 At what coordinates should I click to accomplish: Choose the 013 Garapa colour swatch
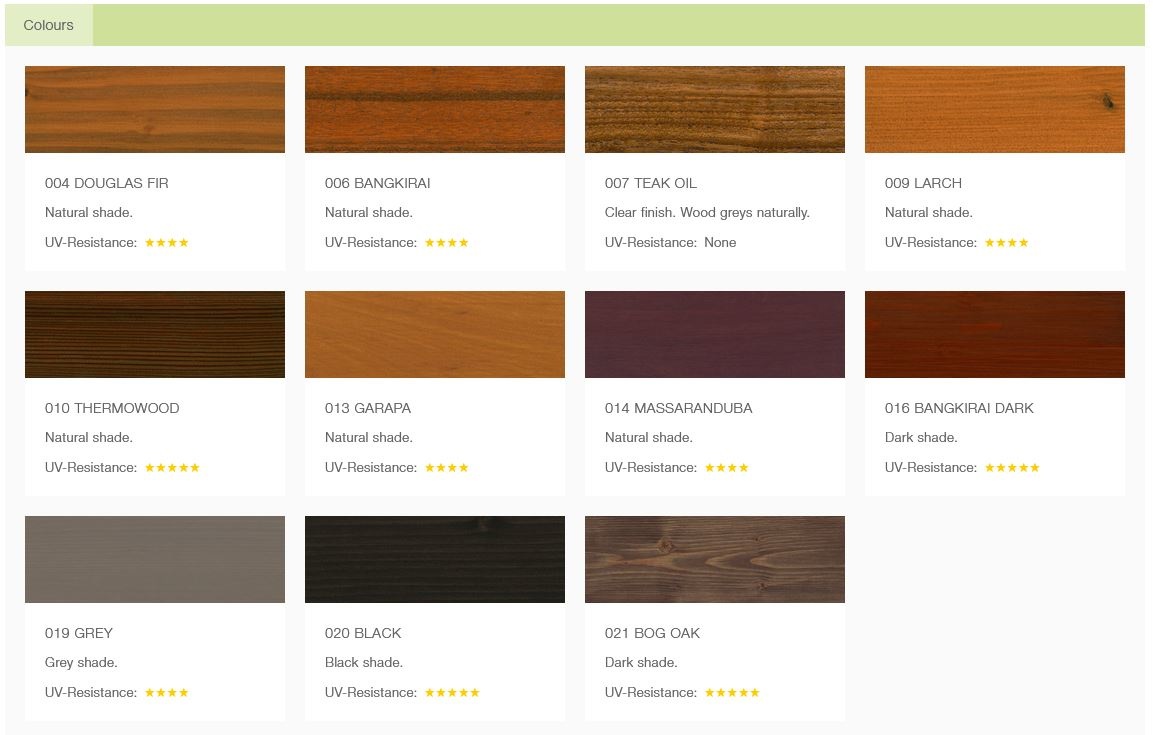[x=434, y=334]
